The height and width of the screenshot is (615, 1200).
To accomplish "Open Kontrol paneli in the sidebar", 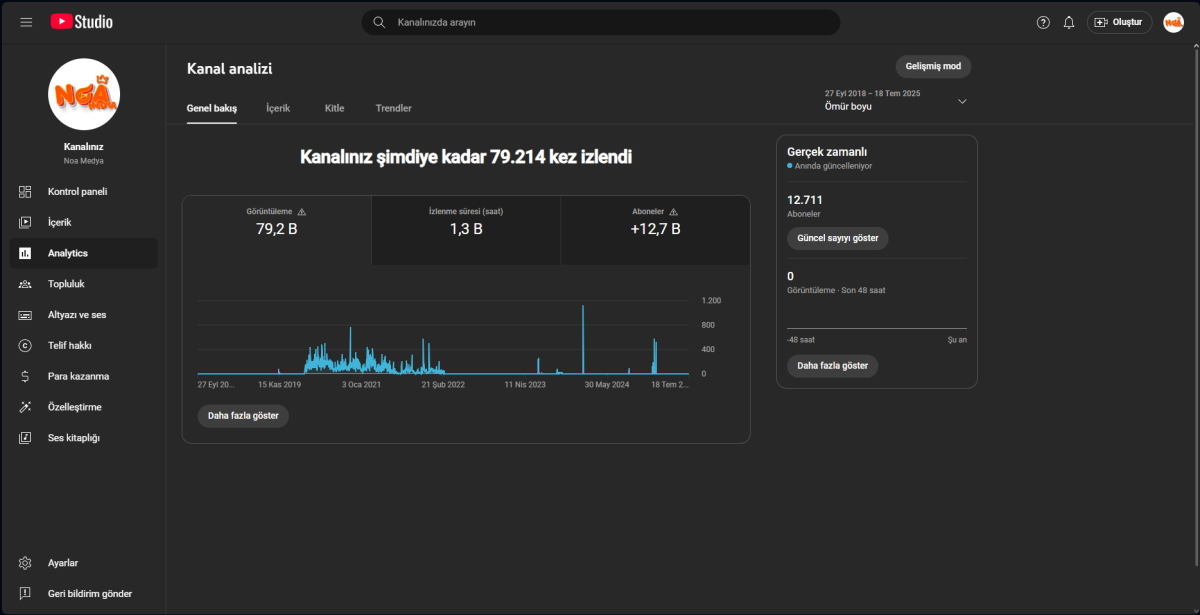I will (x=84, y=192).
